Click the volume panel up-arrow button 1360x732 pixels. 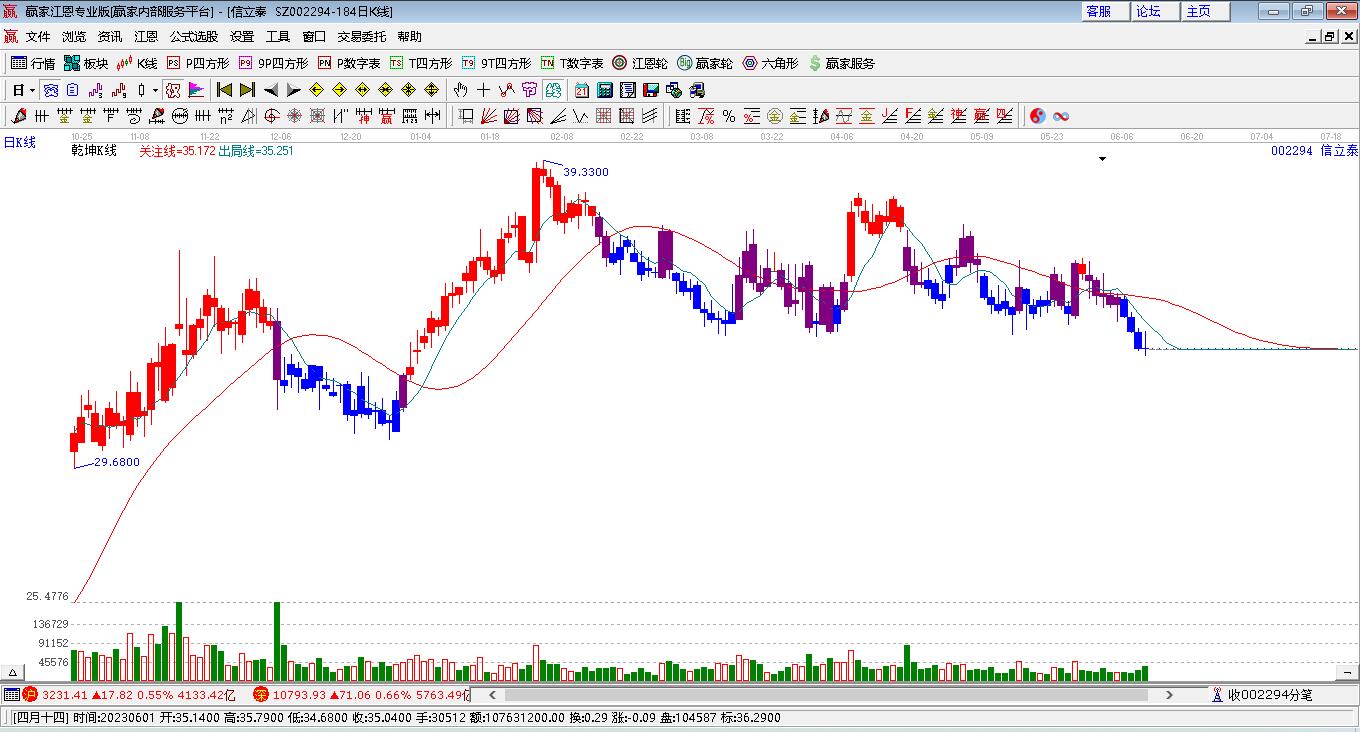[14, 672]
